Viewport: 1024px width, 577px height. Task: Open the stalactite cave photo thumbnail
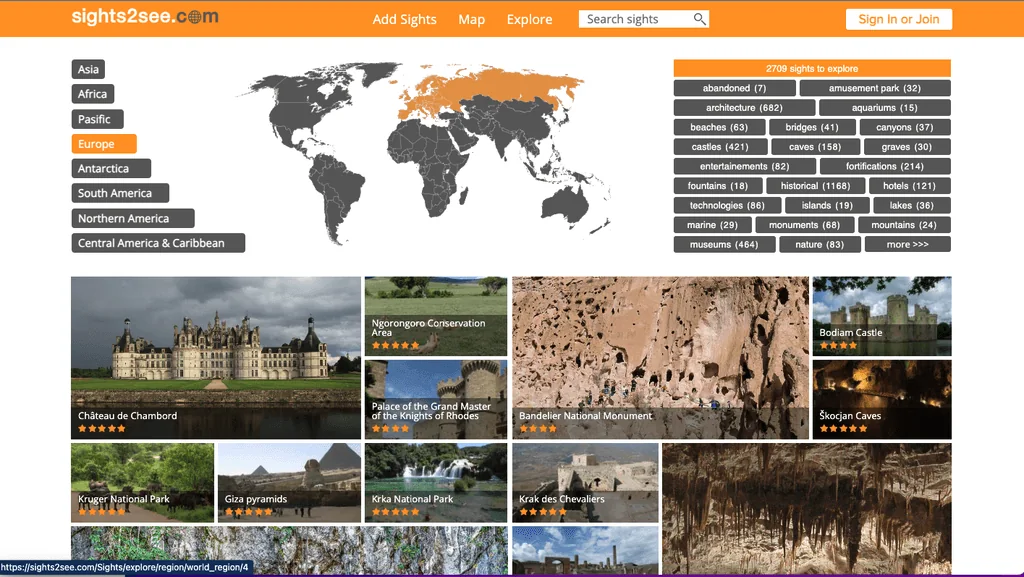coord(807,509)
